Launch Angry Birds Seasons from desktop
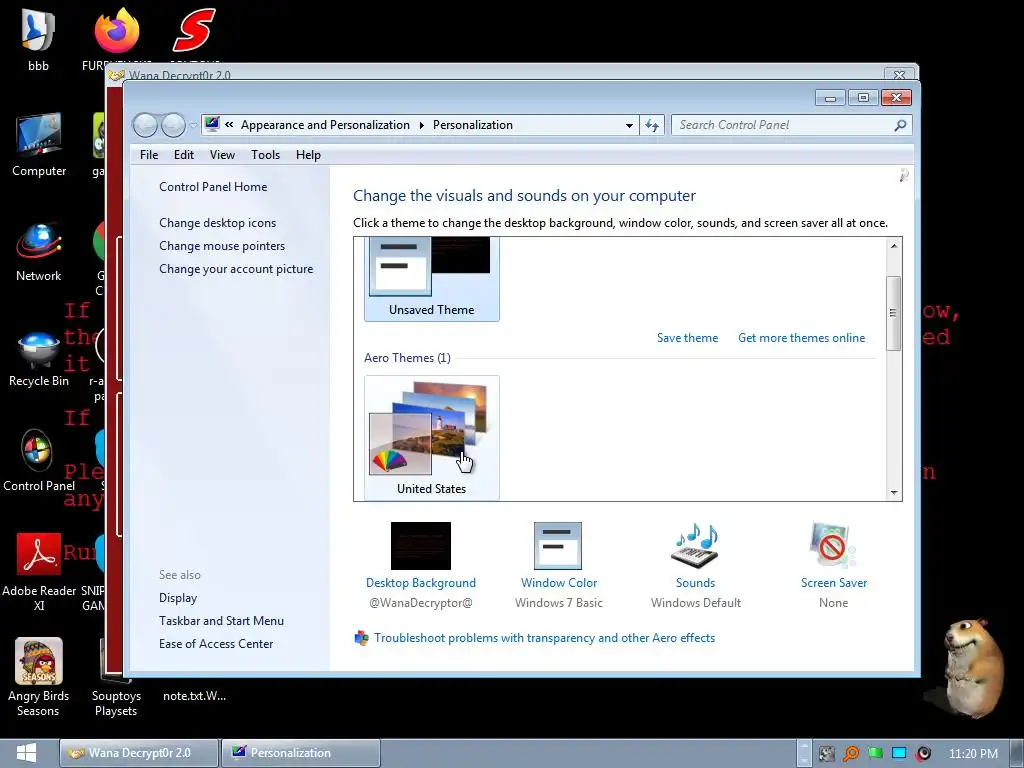Viewport: 1024px width, 768px height. coord(39,677)
